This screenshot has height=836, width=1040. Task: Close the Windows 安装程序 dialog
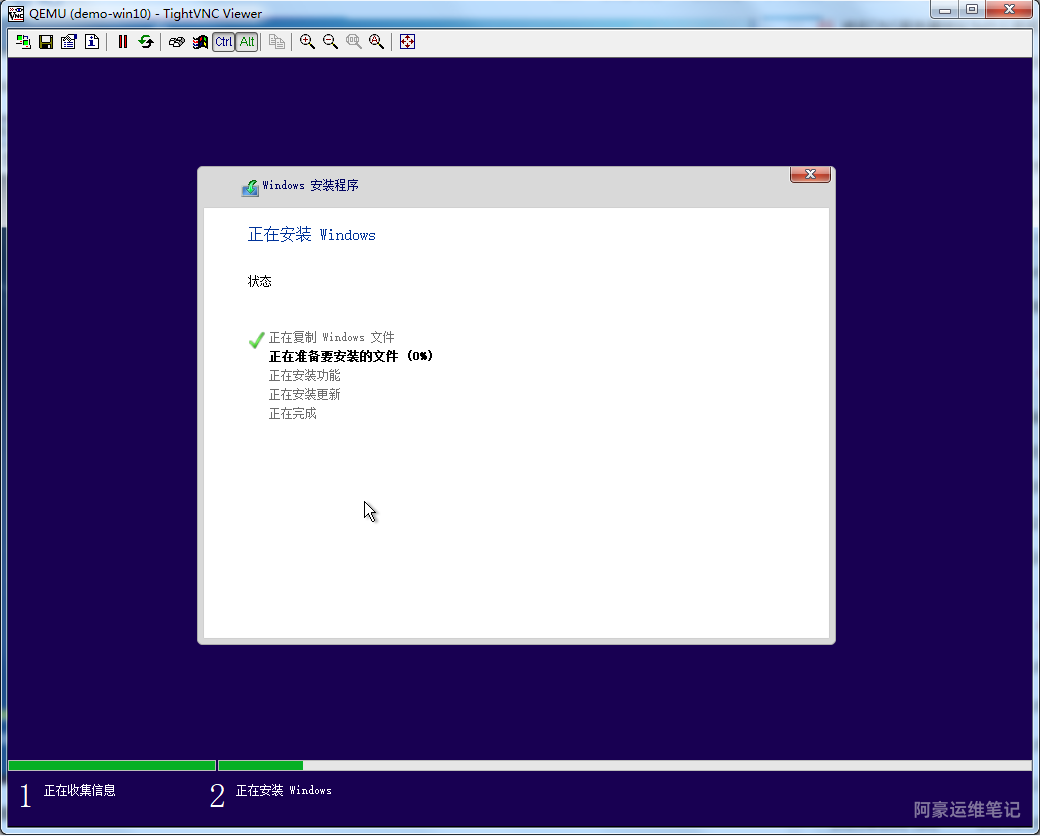(x=810, y=174)
